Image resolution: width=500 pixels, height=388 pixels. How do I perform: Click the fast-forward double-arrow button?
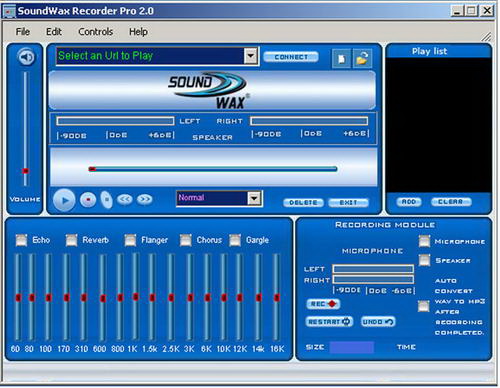[x=145, y=199]
